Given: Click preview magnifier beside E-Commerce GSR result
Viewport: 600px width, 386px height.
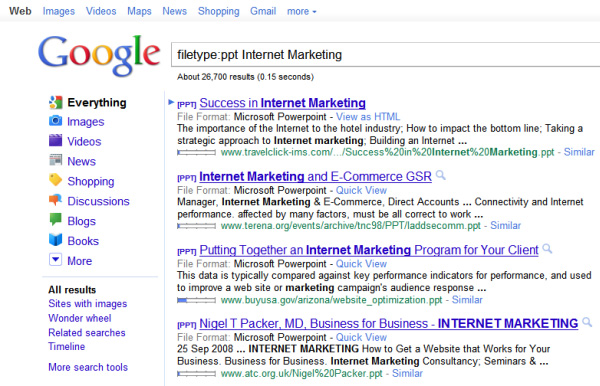Looking at the screenshot, I should point(441,176).
